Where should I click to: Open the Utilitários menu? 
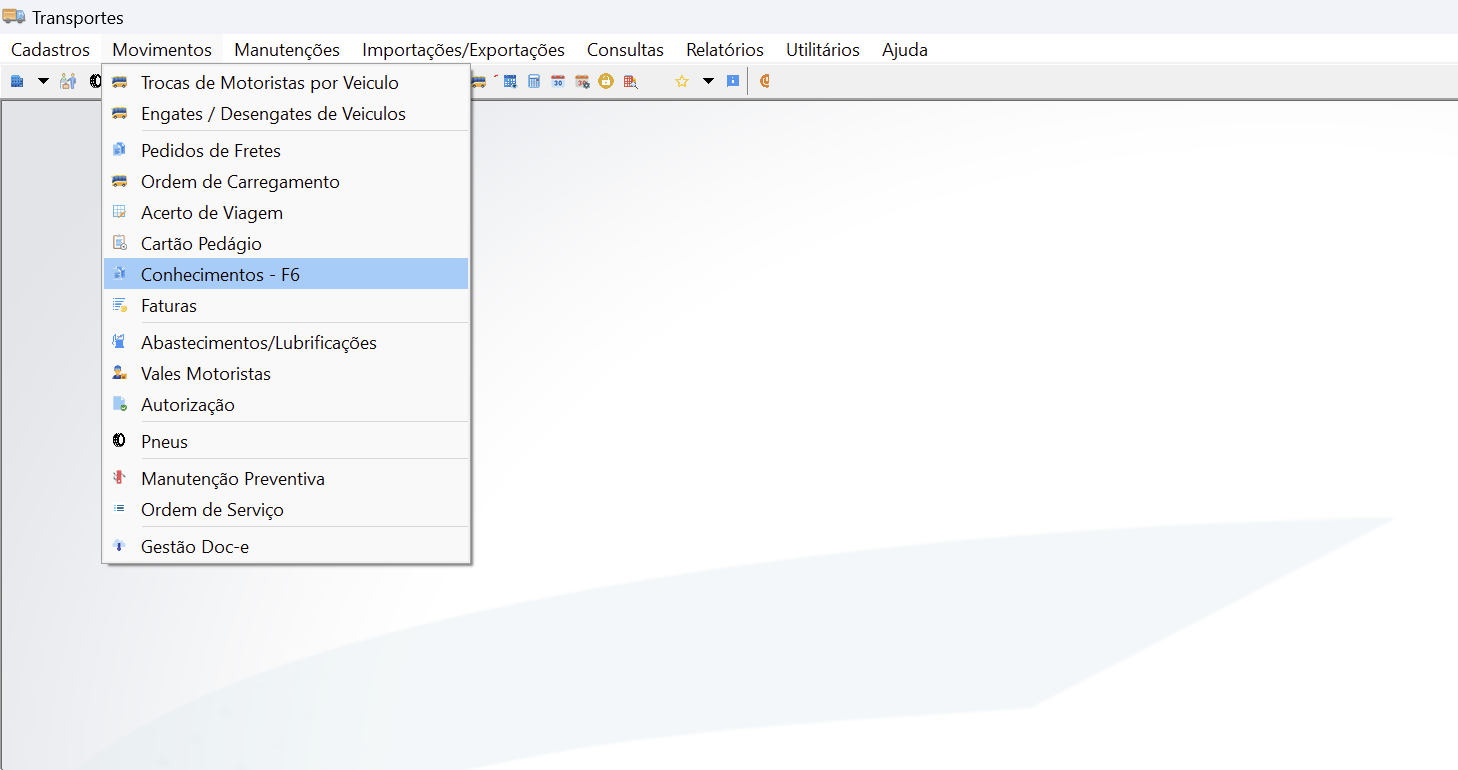click(x=823, y=49)
